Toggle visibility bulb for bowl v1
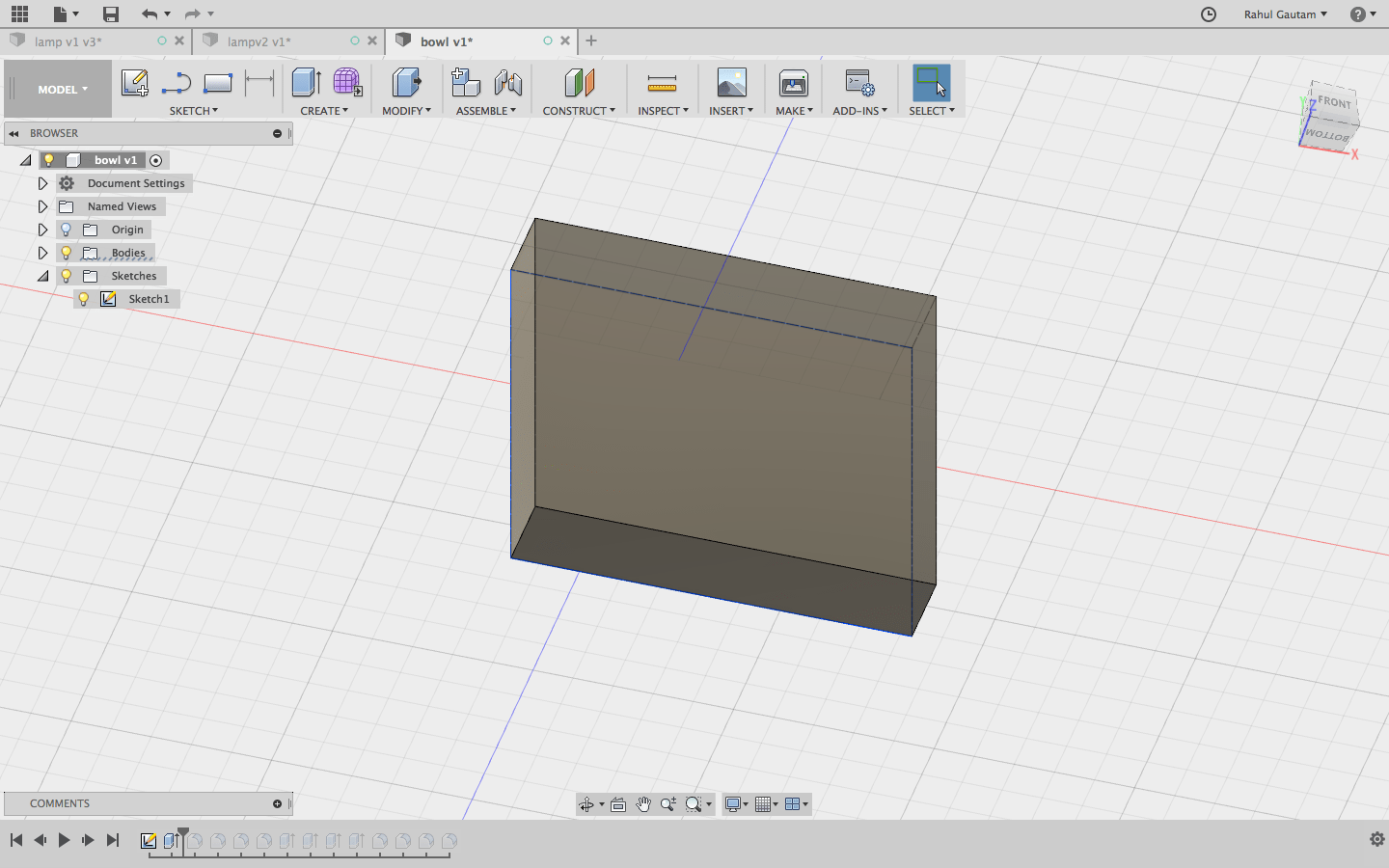This screenshot has width=1389, height=868. point(48,160)
